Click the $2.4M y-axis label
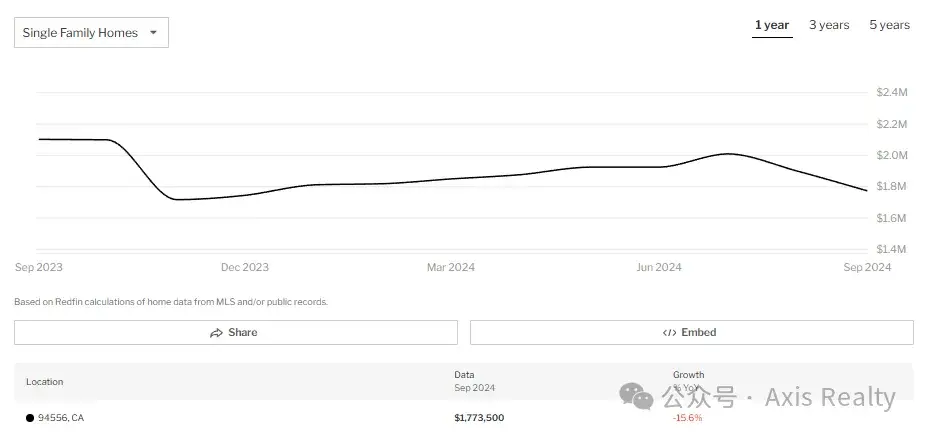Image resolution: width=925 pixels, height=434 pixels. (891, 92)
